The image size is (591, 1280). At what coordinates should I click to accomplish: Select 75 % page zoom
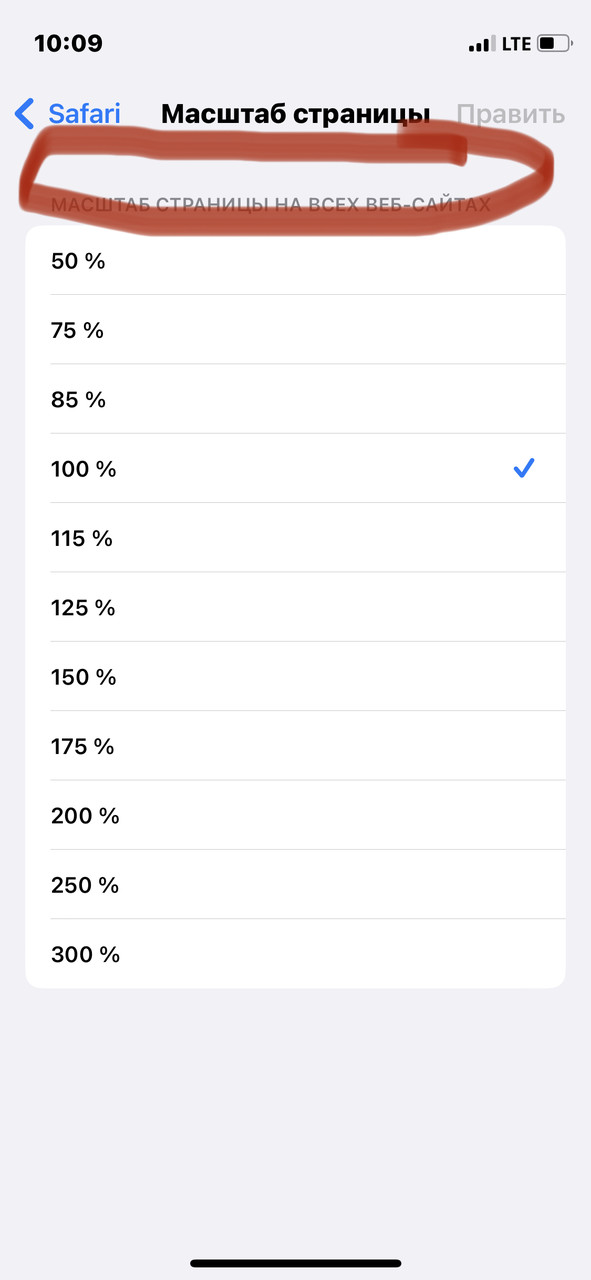(x=295, y=330)
